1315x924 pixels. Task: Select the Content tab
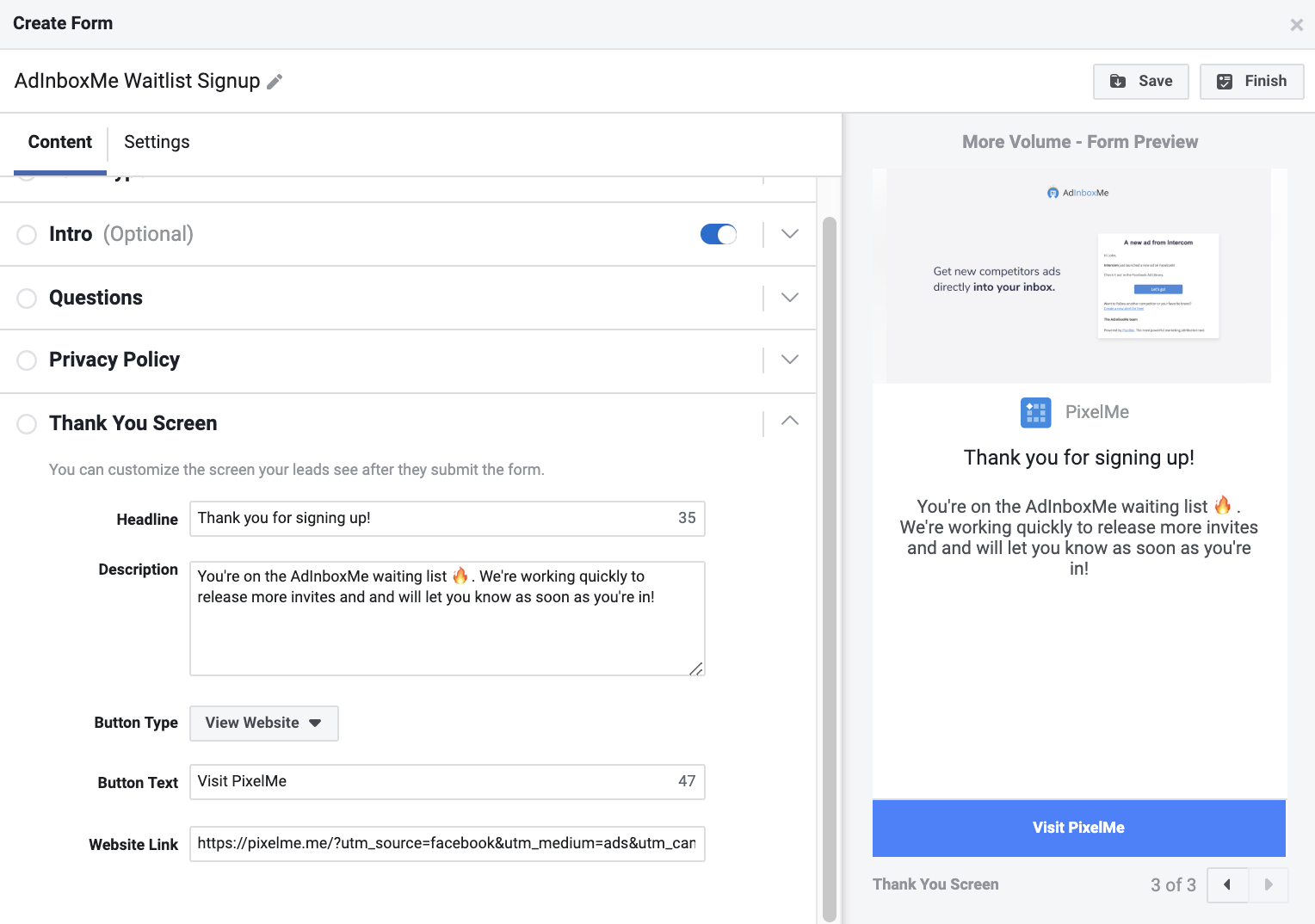click(x=60, y=142)
